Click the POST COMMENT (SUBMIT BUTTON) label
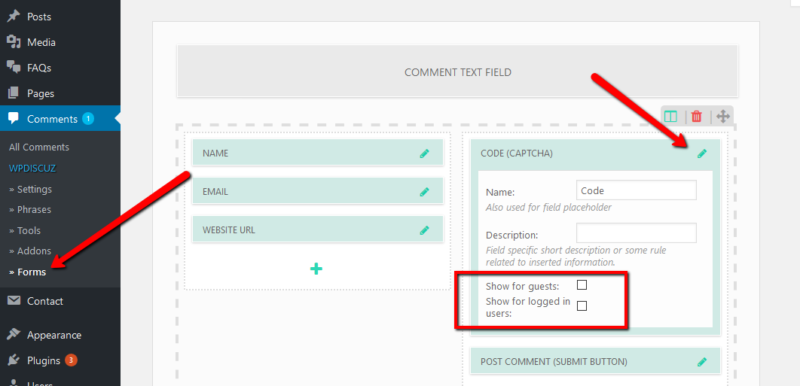 (x=554, y=362)
